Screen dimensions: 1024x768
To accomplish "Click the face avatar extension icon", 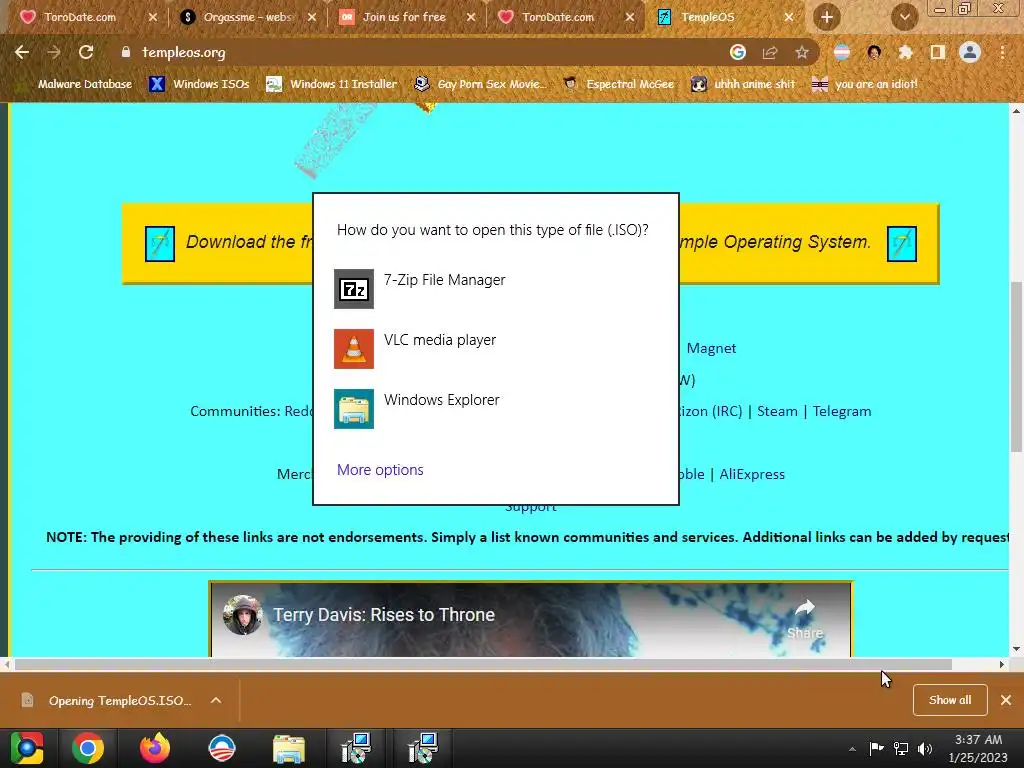I will tap(874, 52).
